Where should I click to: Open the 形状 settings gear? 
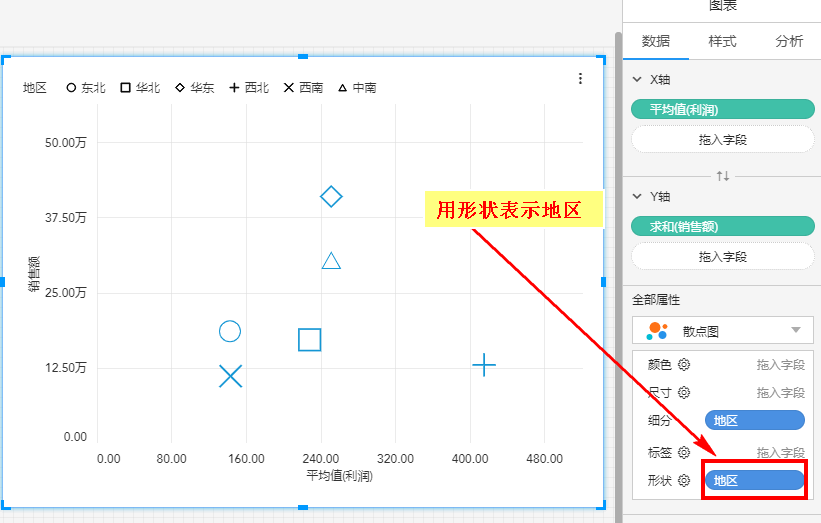(x=684, y=481)
